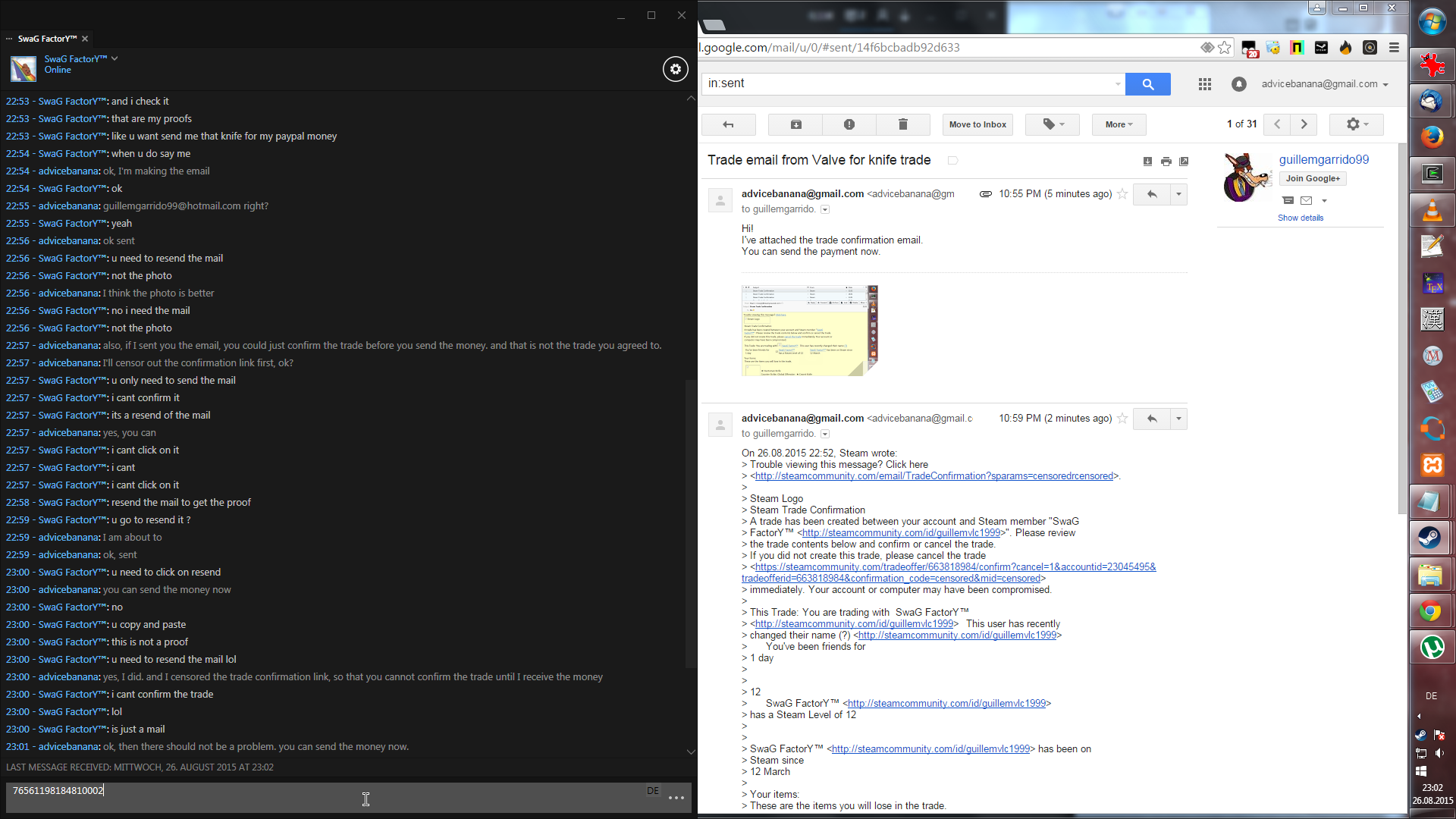Open the Labels dropdown

(x=1053, y=124)
